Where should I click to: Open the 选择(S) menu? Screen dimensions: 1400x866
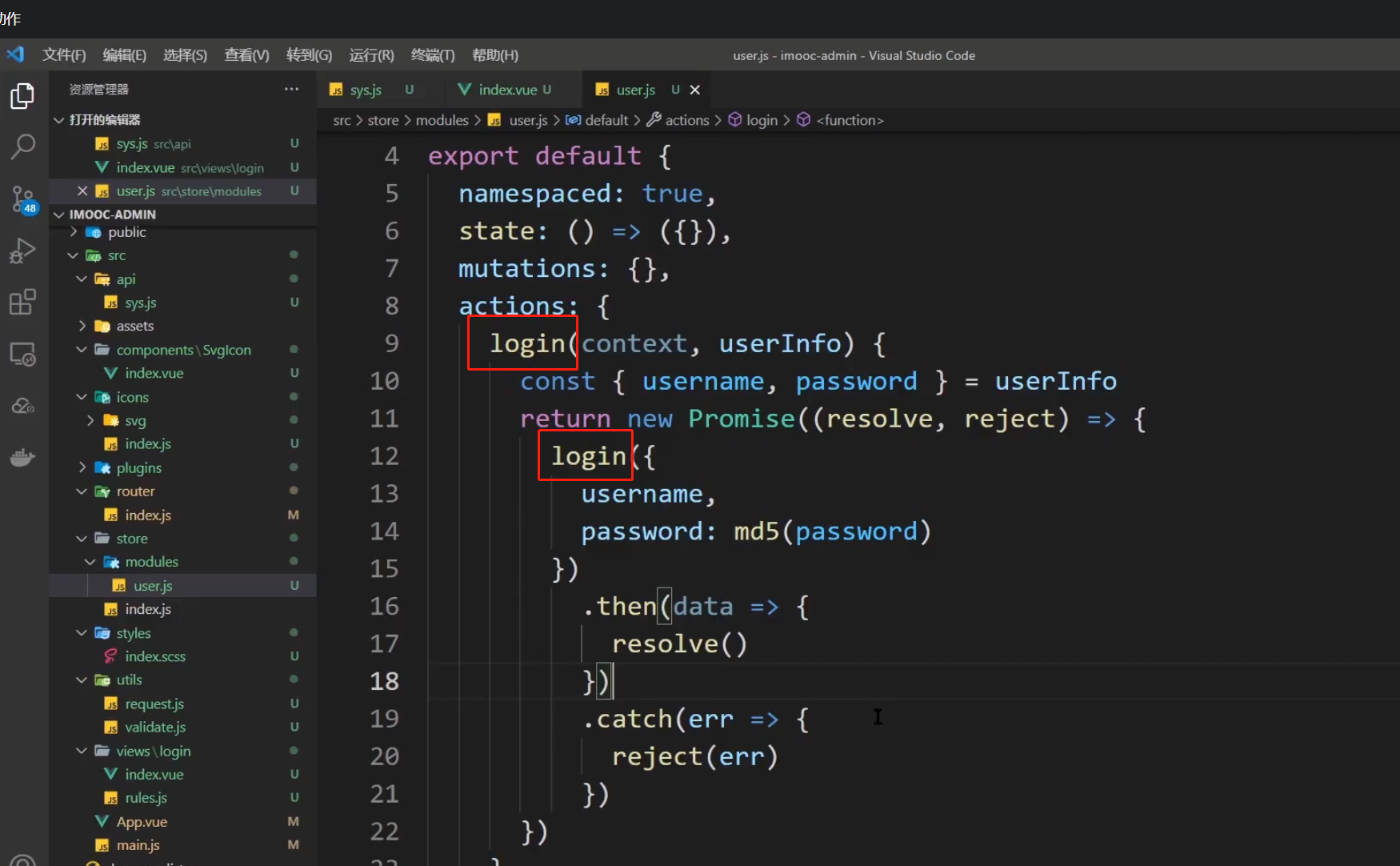pyautogui.click(x=185, y=55)
